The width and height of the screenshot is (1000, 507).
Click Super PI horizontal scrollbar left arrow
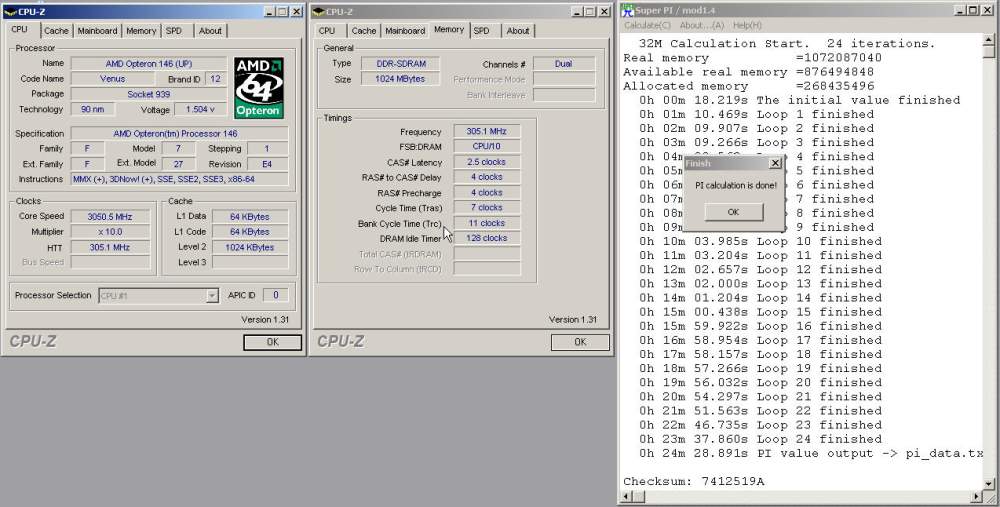(626, 496)
